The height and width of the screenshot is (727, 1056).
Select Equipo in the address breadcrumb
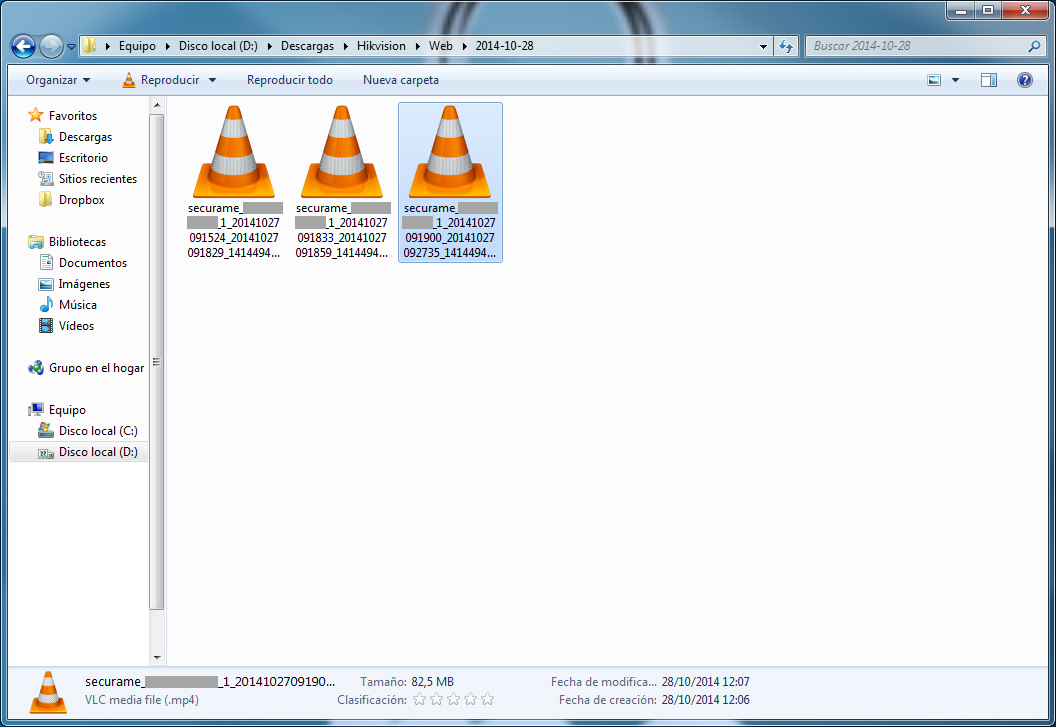pyautogui.click(x=137, y=46)
